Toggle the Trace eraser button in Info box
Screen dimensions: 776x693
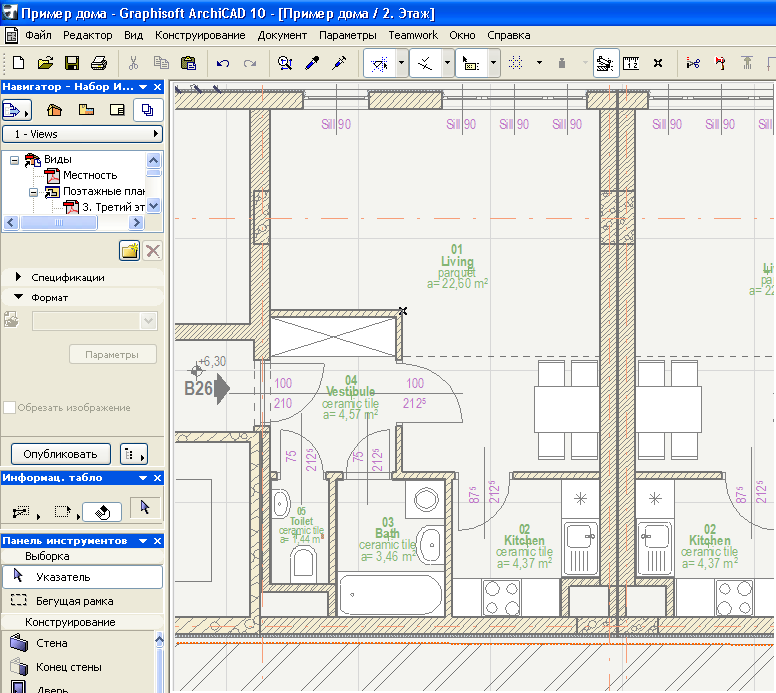pyautogui.click(x=102, y=511)
